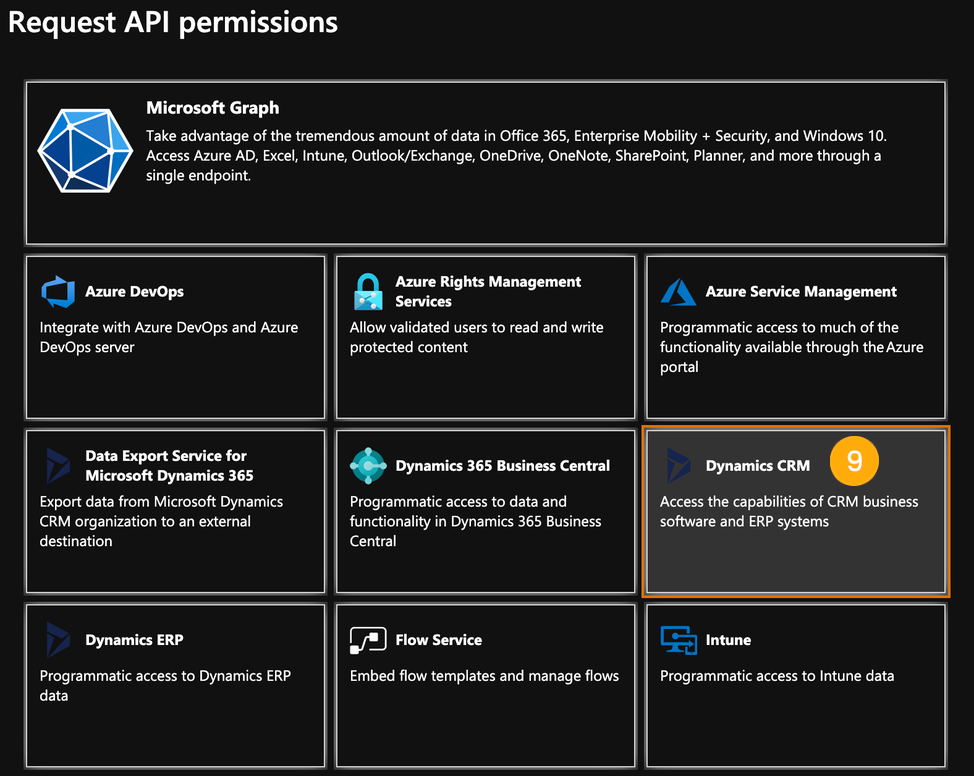
Task: Select the Azure DevOps tile
Action: tap(175, 337)
